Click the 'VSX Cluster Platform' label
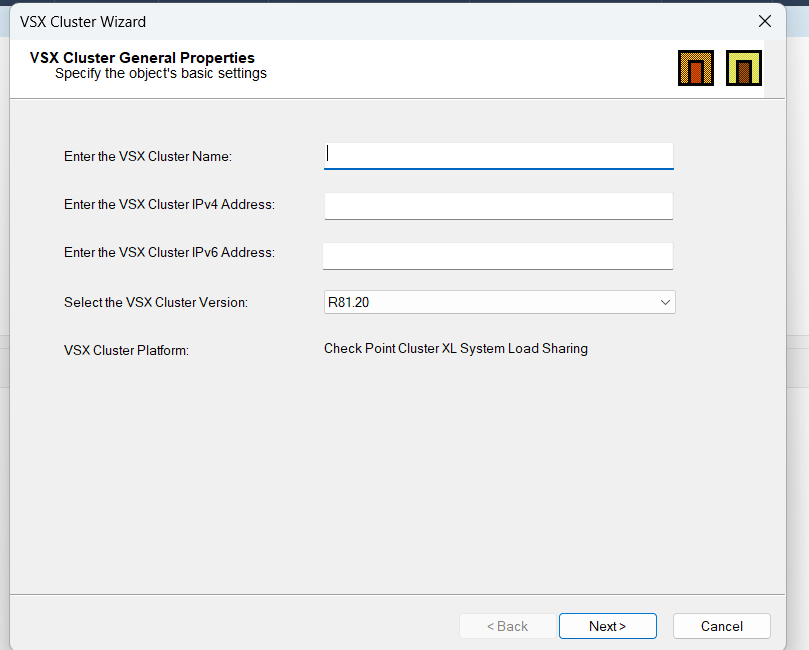The image size is (809, 650). point(126,351)
